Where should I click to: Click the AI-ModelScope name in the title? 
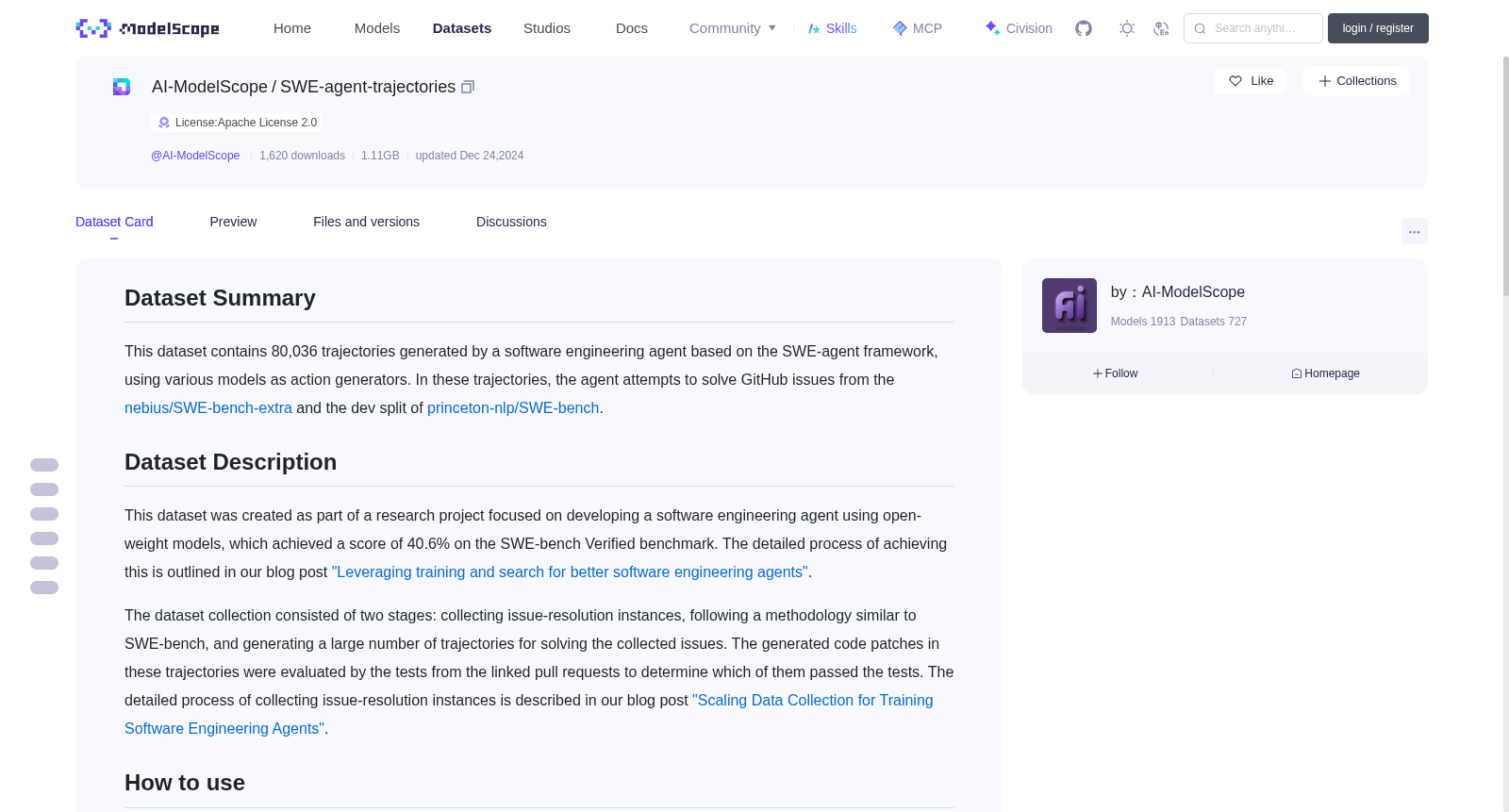coord(209,87)
